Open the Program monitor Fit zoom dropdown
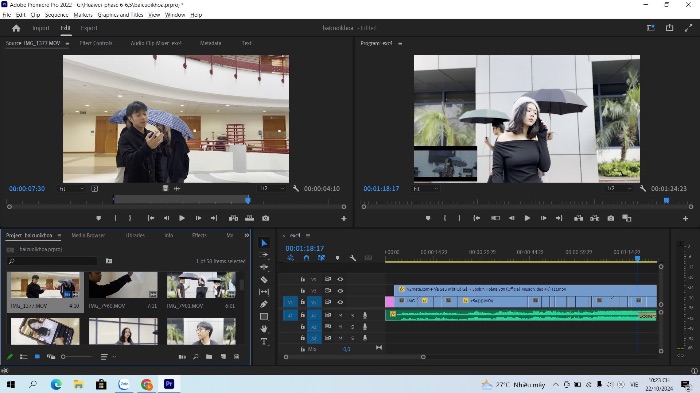This screenshot has height=393, width=700. coord(425,189)
